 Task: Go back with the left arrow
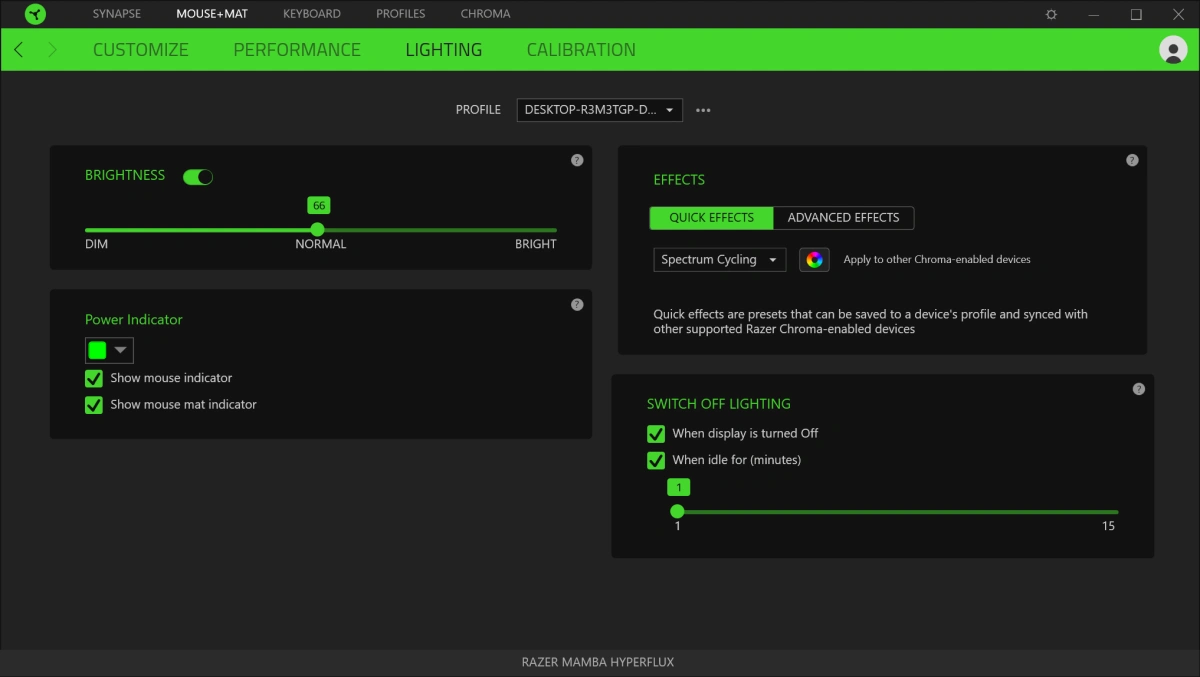(19, 49)
